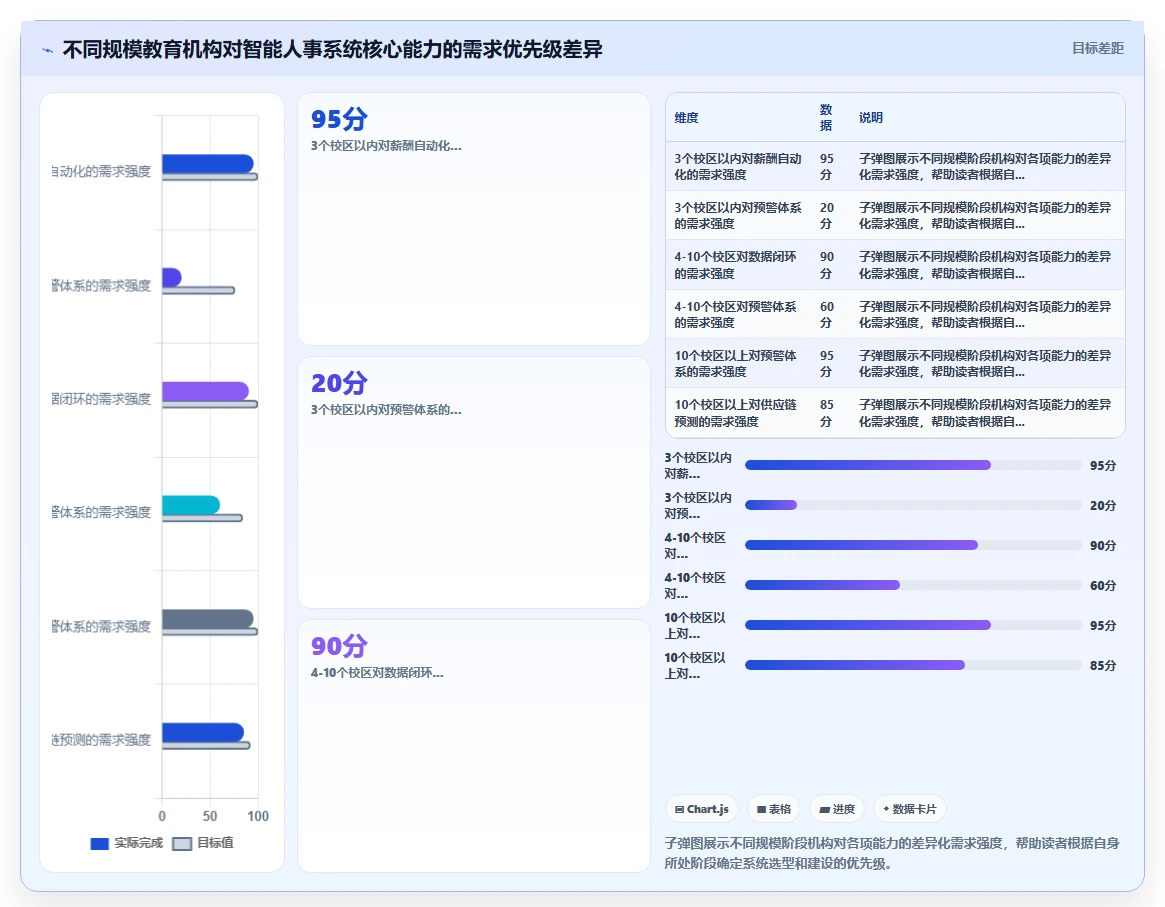
Task: Toggle the 目标值 legend swatch
Action: tap(182, 843)
